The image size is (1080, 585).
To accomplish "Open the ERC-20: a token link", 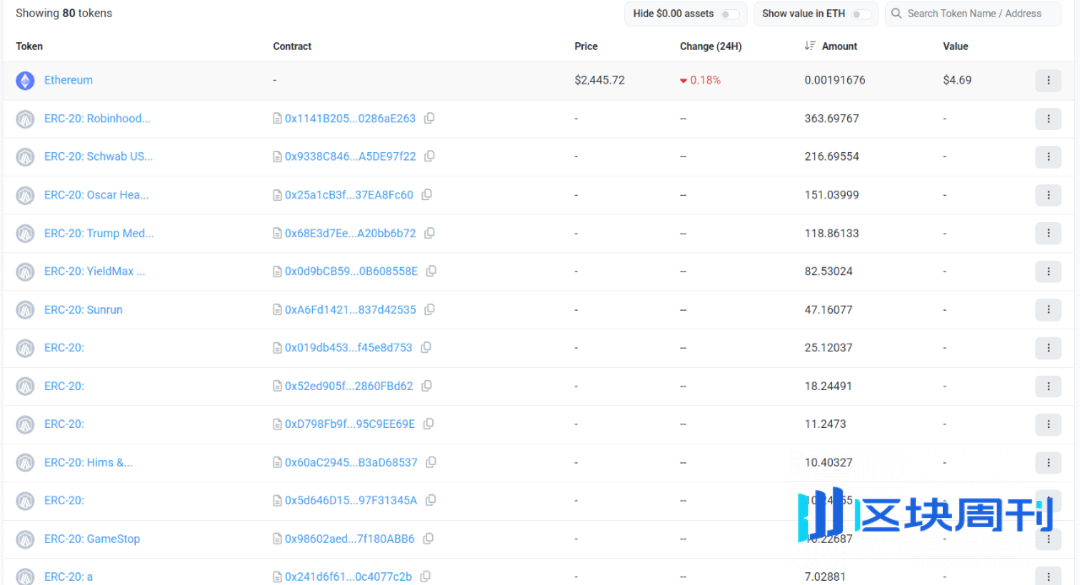I will point(68,576).
